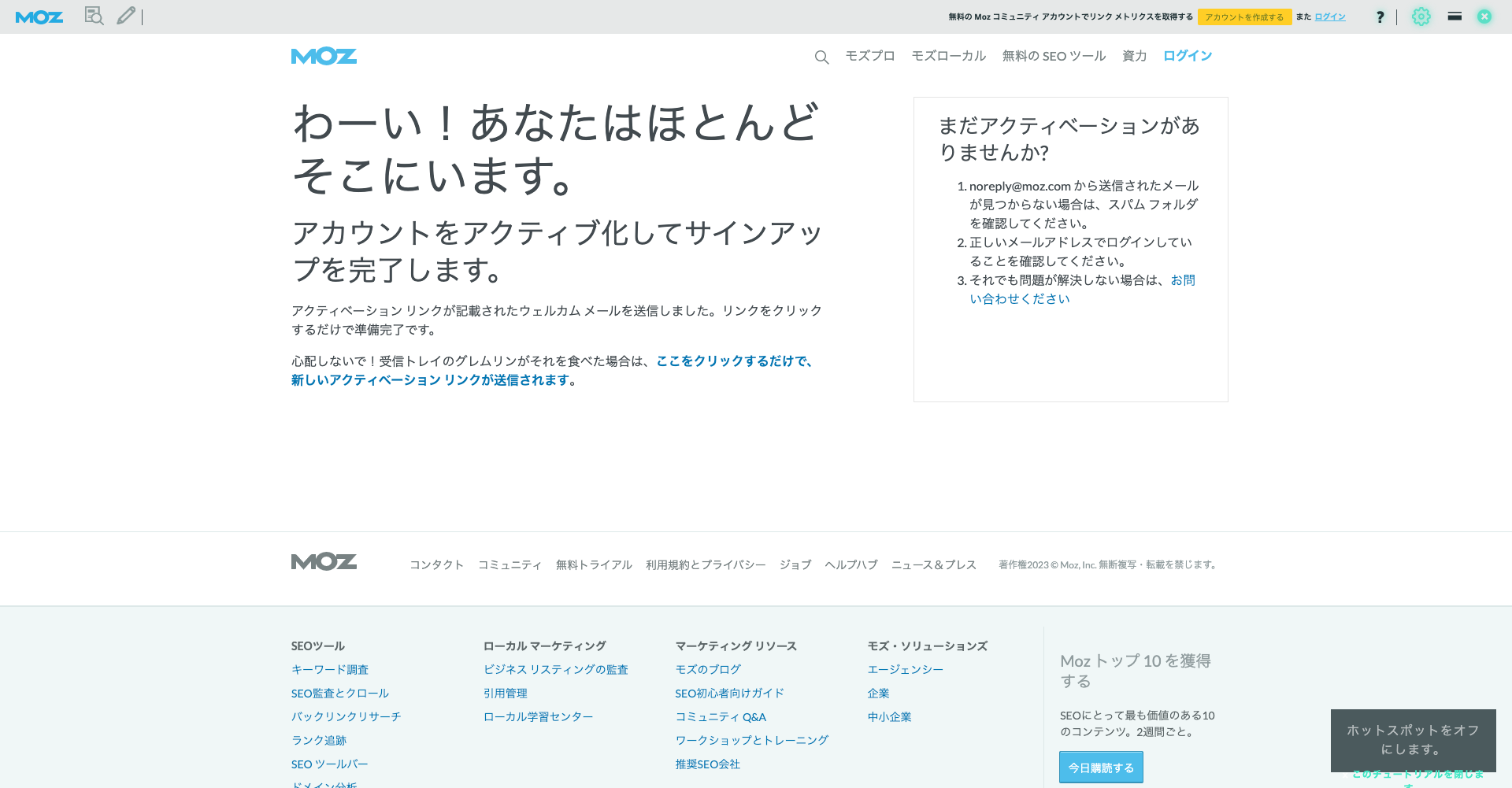The height and width of the screenshot is (788, 1512).
Task: Open SEO初心者向けガイド link
Action: [x=730, y=694]
